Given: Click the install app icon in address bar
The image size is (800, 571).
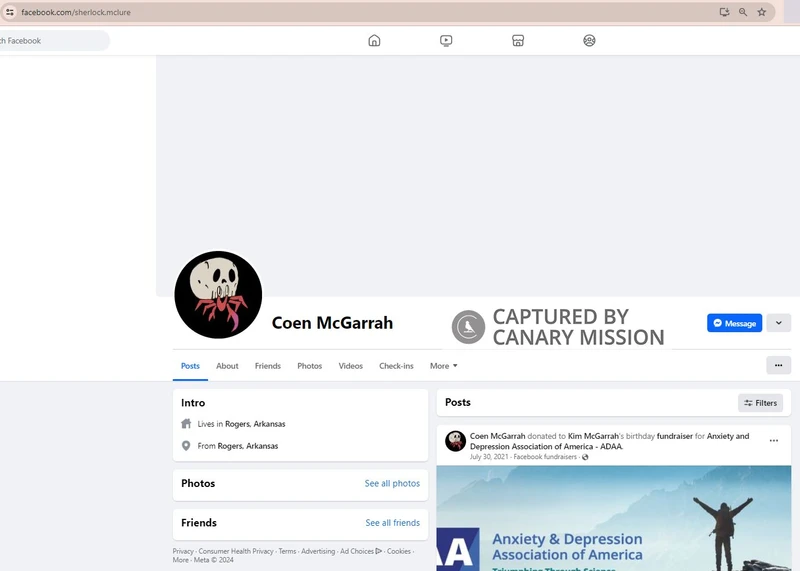Looking at the screenshot, I should (x=724, y=12).
